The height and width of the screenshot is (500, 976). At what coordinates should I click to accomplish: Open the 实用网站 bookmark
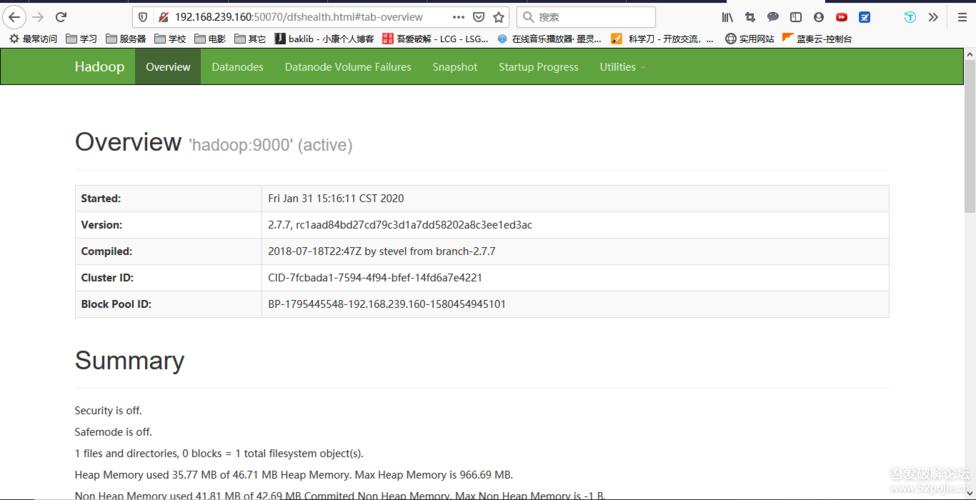[x=749, y=39]
